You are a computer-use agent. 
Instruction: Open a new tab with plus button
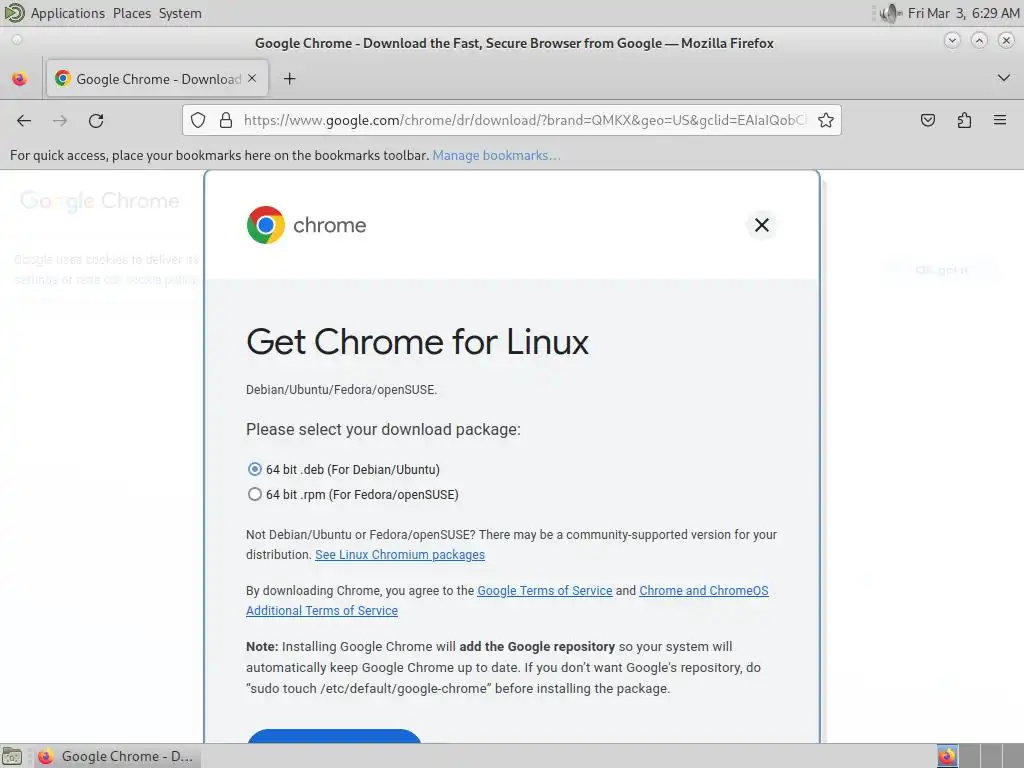(289, 79)
